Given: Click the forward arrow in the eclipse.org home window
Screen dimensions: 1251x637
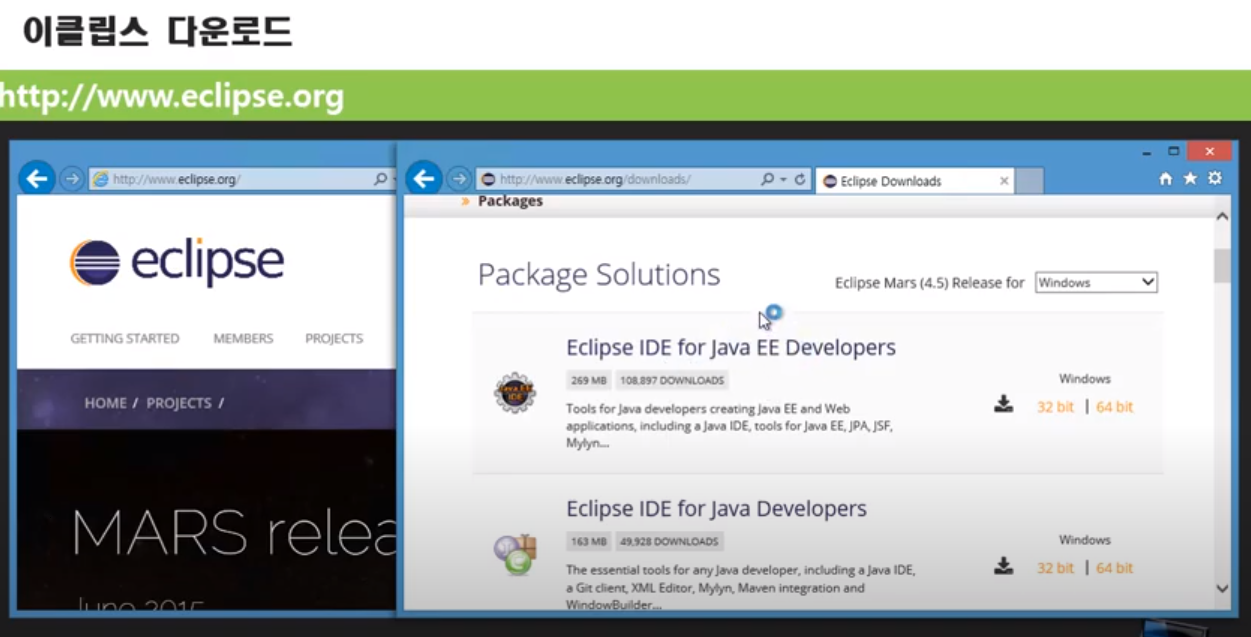Looking at the screenshot, I should pos(71,179).
